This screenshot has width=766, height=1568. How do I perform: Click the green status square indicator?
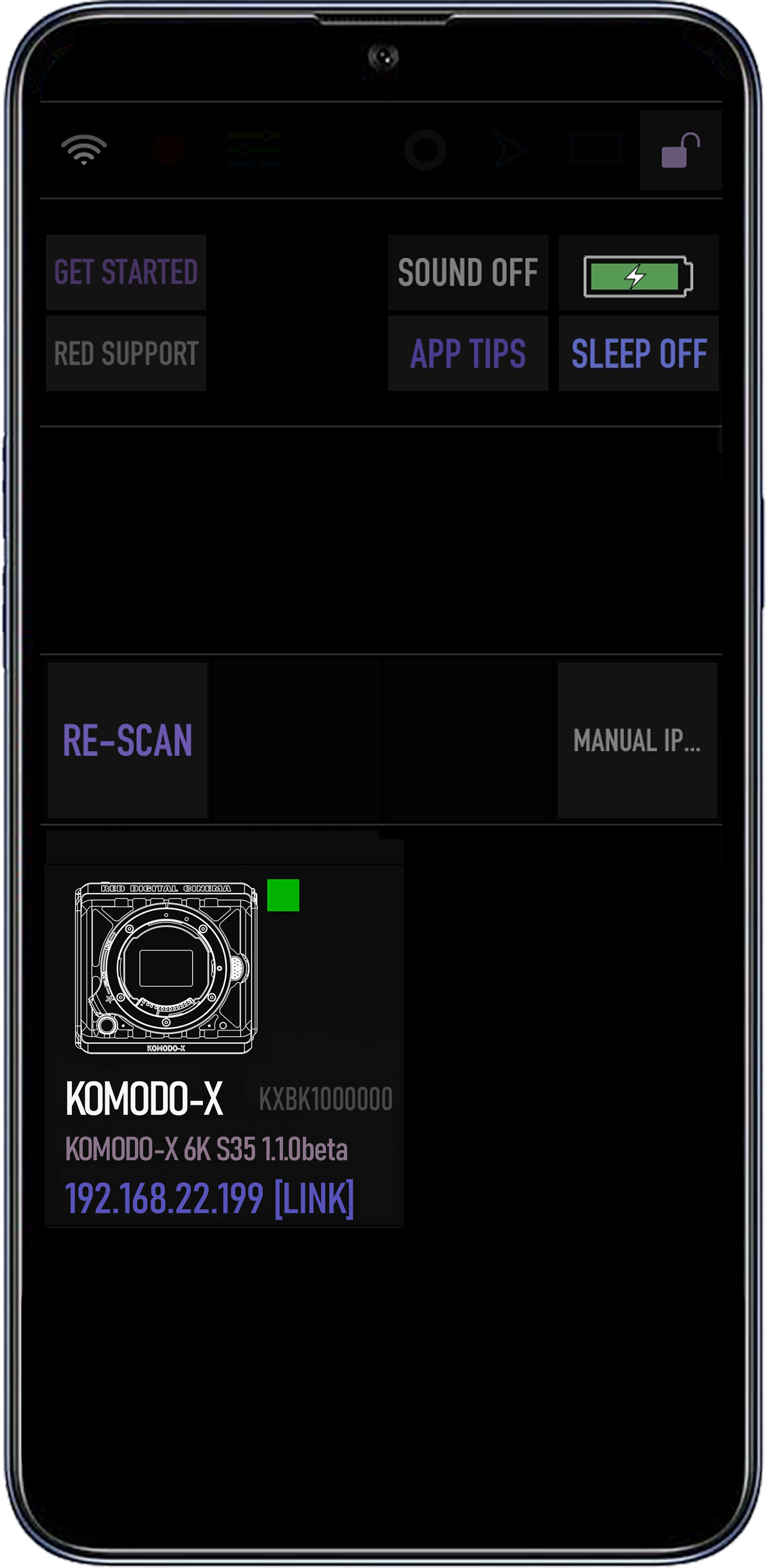283,895
